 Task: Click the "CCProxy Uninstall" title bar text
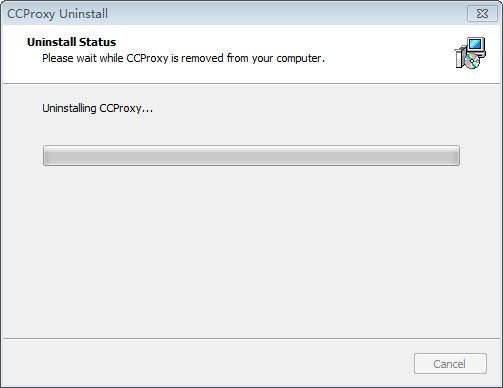[x=57, y=14]
